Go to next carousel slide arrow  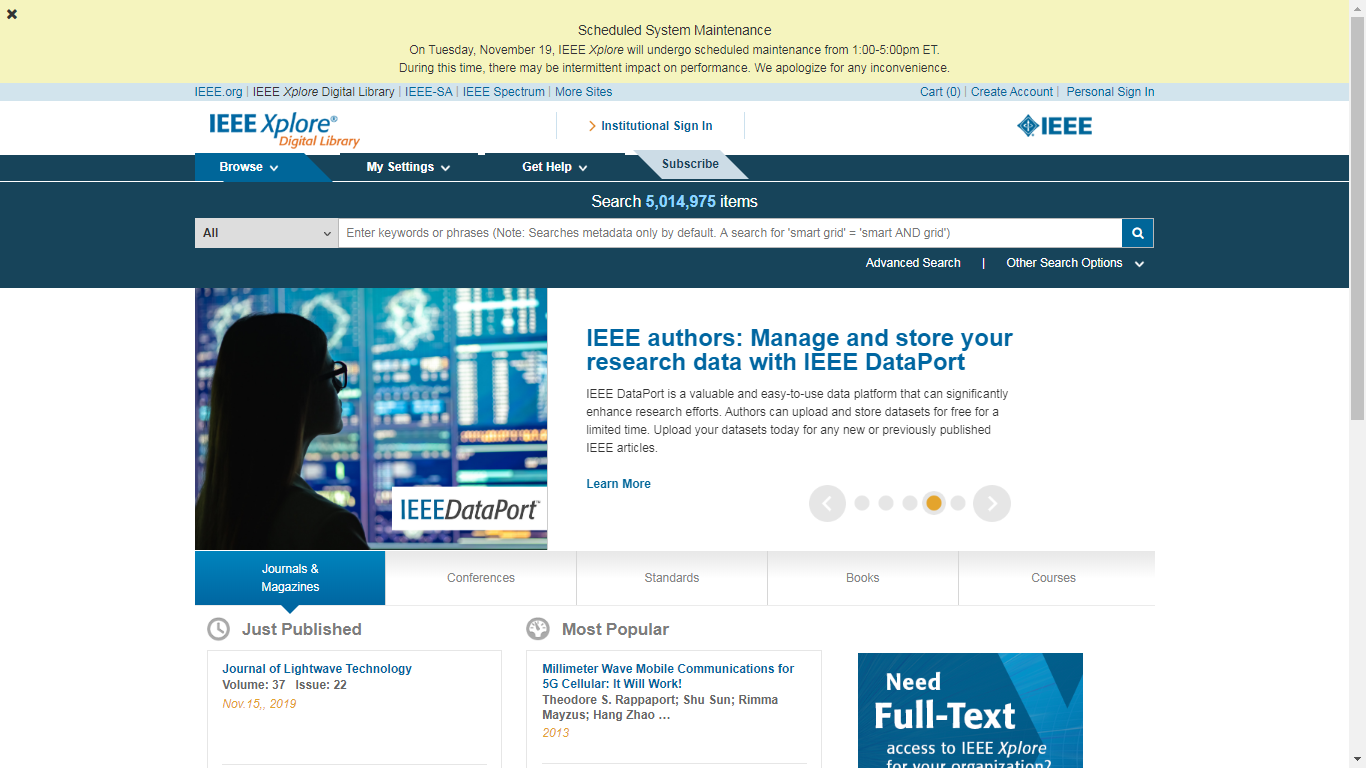[x=992, y=503]
